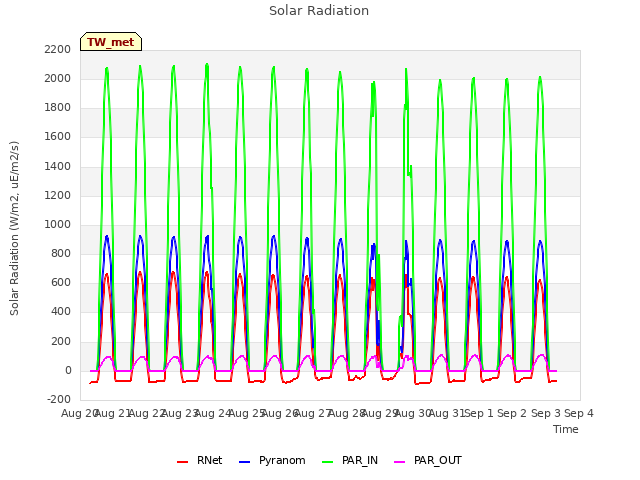Click the Aug 20 x-axis tick label
This screenshot has height=480, width=640.
point(78,413)
